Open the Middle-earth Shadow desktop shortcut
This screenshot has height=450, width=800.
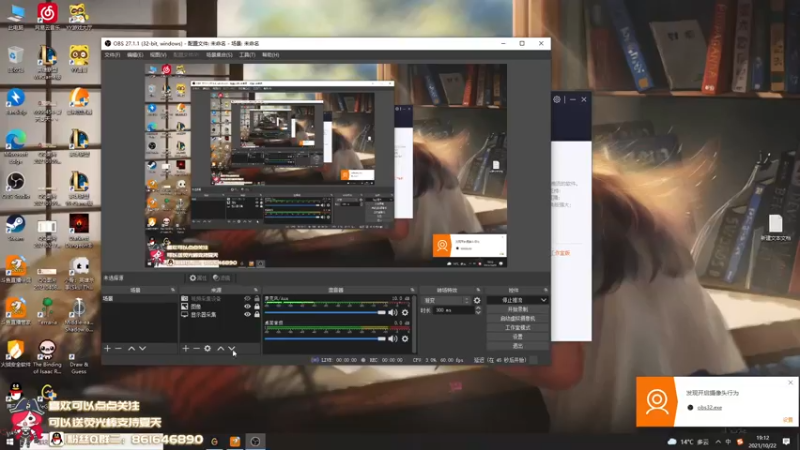click(x=79, y=315)
